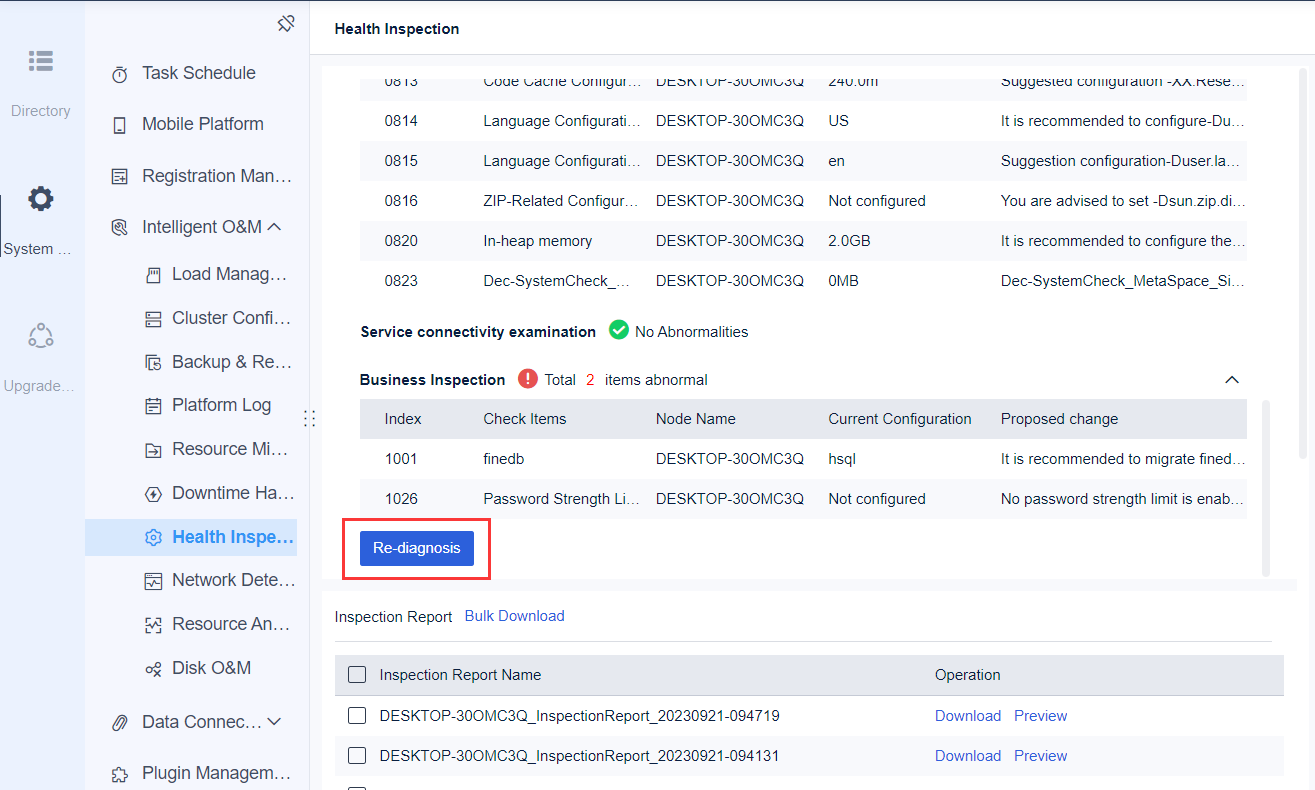Collapse the Intelligent O&M menu chevron
The width and height of the screenshot is (1315, 790).
coord(275,227)
